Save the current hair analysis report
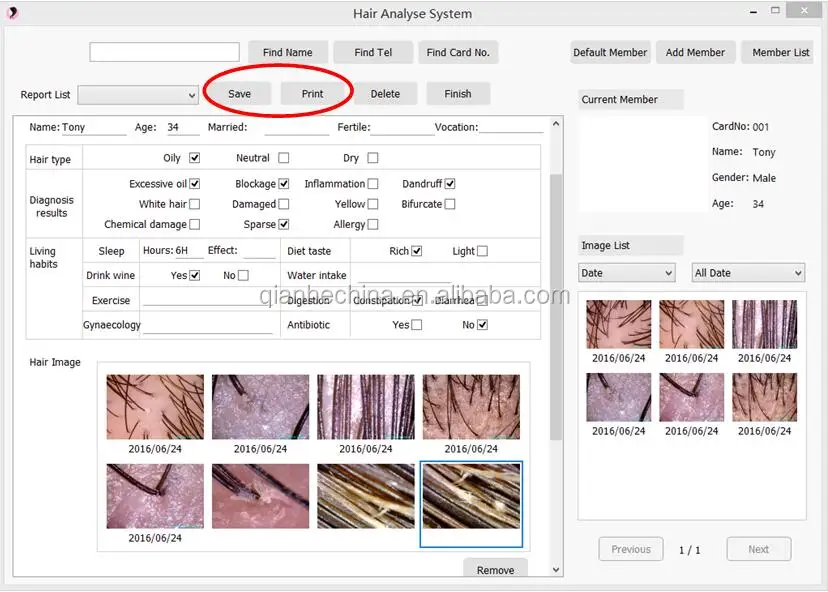The height and width of the screenshot is (592, 828). click(239, 92)
